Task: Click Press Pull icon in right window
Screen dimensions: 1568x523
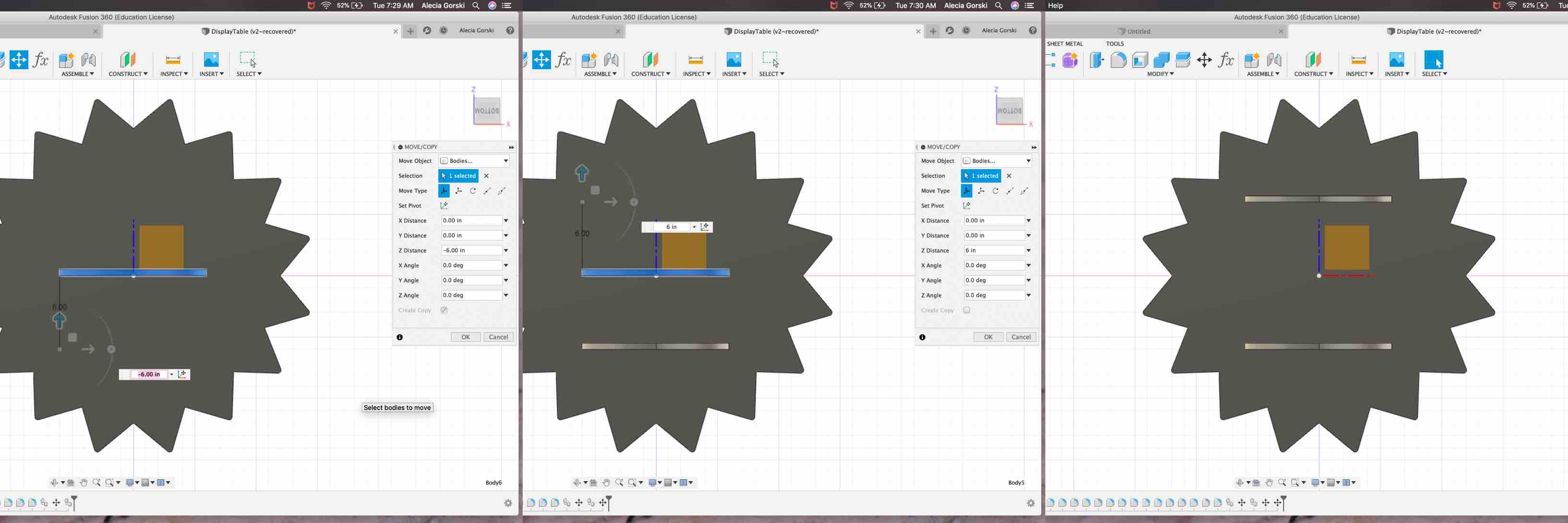Action: [x=1096, y=60]
